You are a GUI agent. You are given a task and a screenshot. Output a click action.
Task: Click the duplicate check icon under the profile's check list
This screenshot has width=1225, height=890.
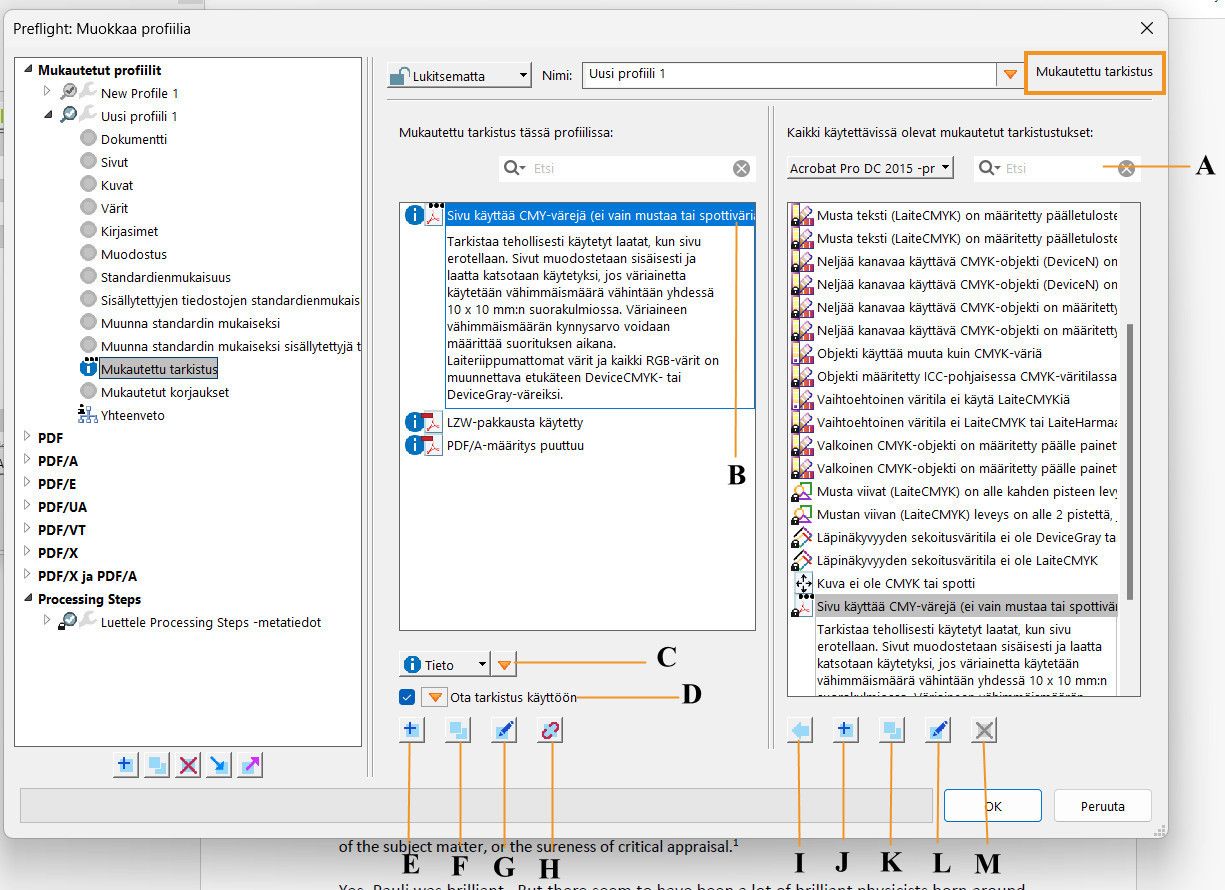coord(458,731)
